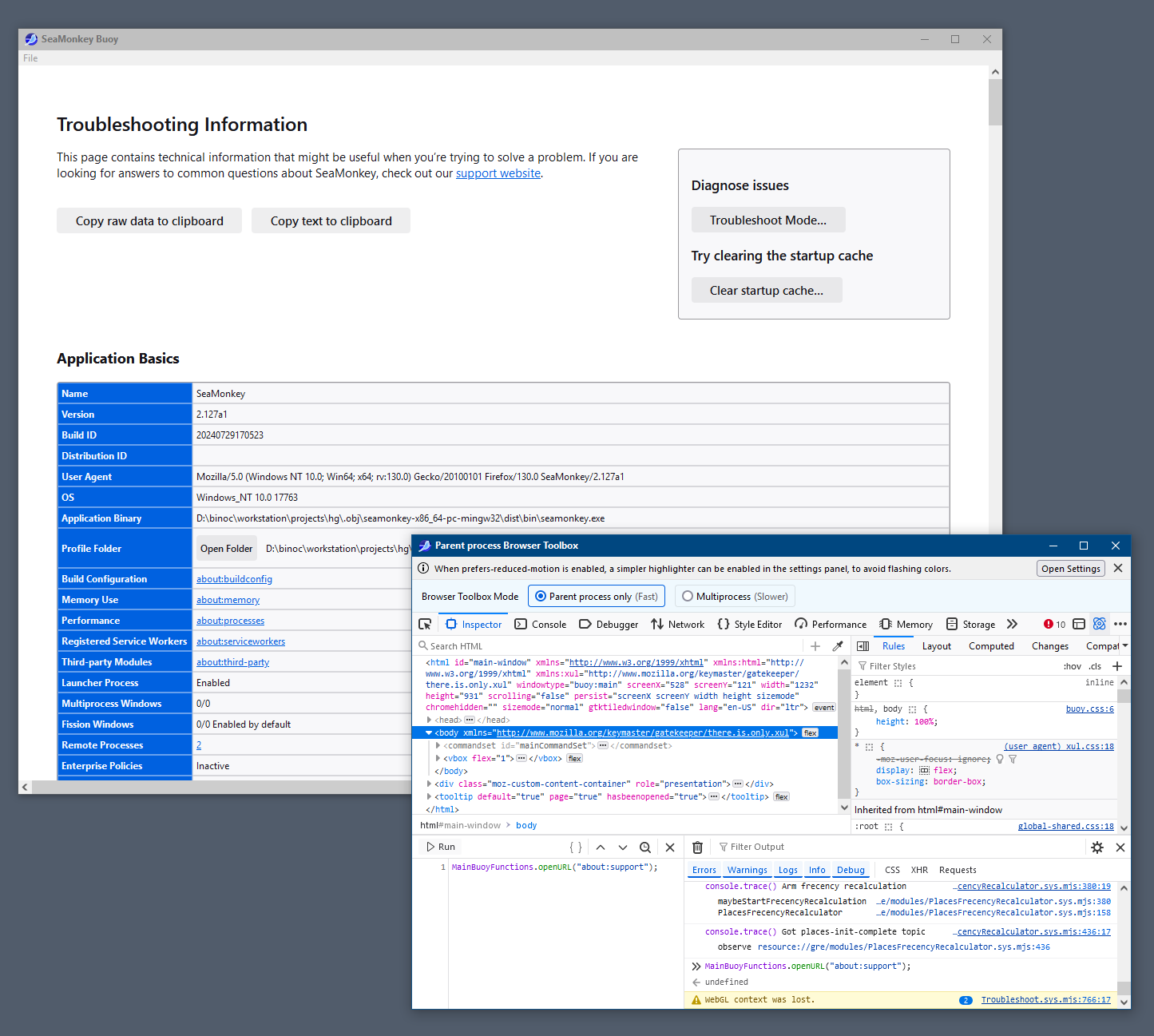Viewport: 1154px width, 1036px height.
Task: Click Copy text to clipboard button
Action: 331,221
